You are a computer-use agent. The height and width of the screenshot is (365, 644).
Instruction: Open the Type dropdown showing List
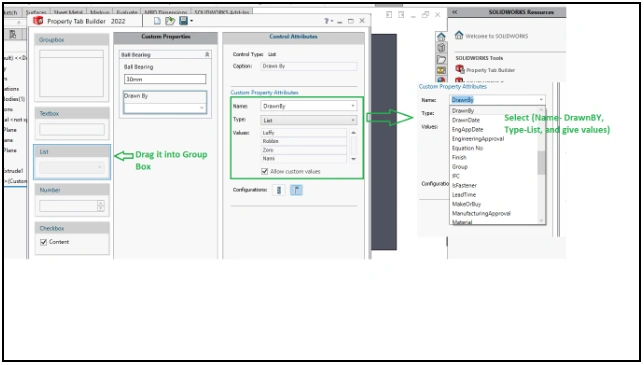tap(353, 120)
